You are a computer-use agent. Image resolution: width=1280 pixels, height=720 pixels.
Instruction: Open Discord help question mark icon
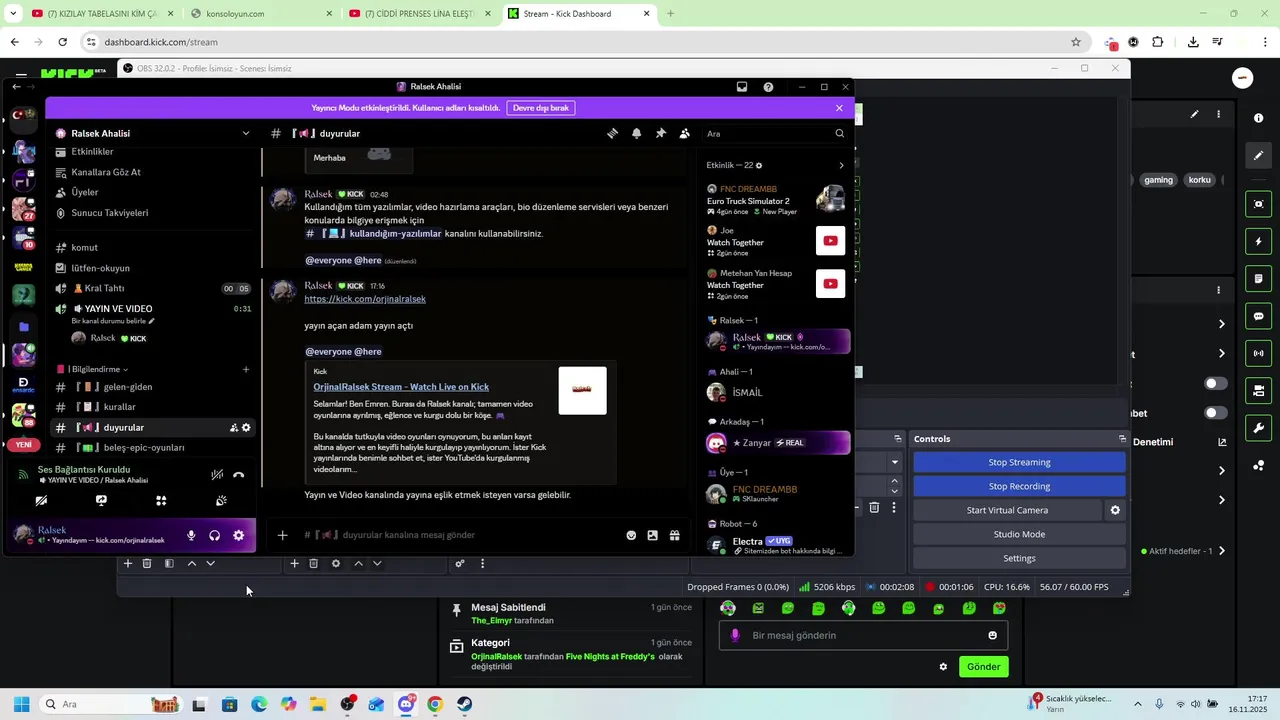(x=768, y=87)
